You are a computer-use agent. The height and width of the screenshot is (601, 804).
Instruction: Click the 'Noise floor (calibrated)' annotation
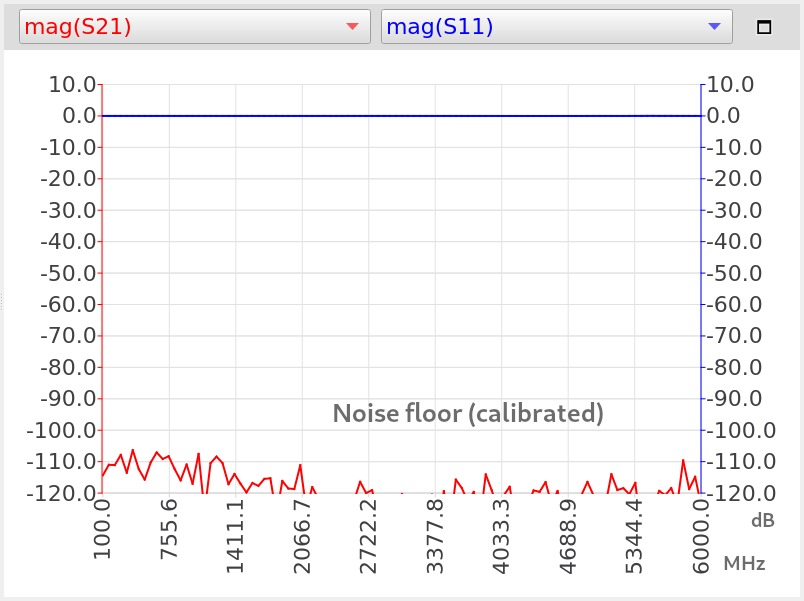click(470, 413)
